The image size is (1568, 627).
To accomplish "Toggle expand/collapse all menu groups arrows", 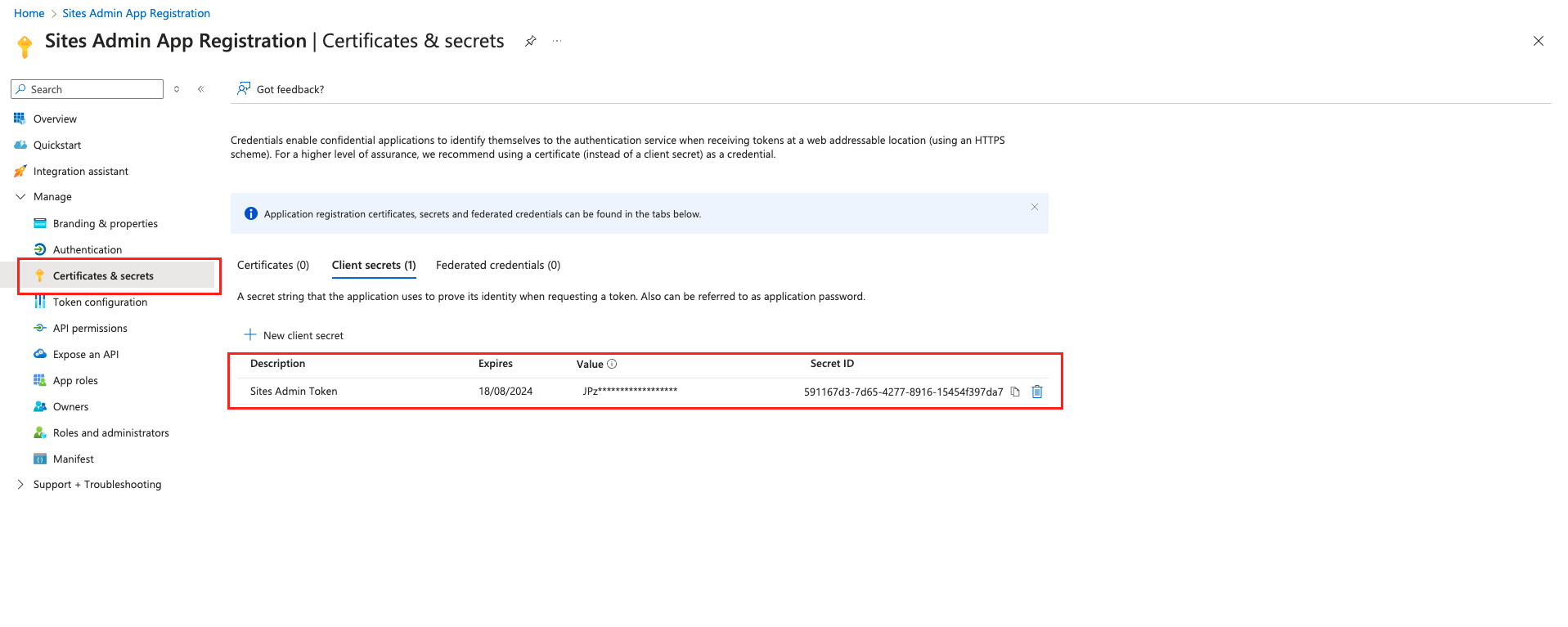I will tap(177, 89).
